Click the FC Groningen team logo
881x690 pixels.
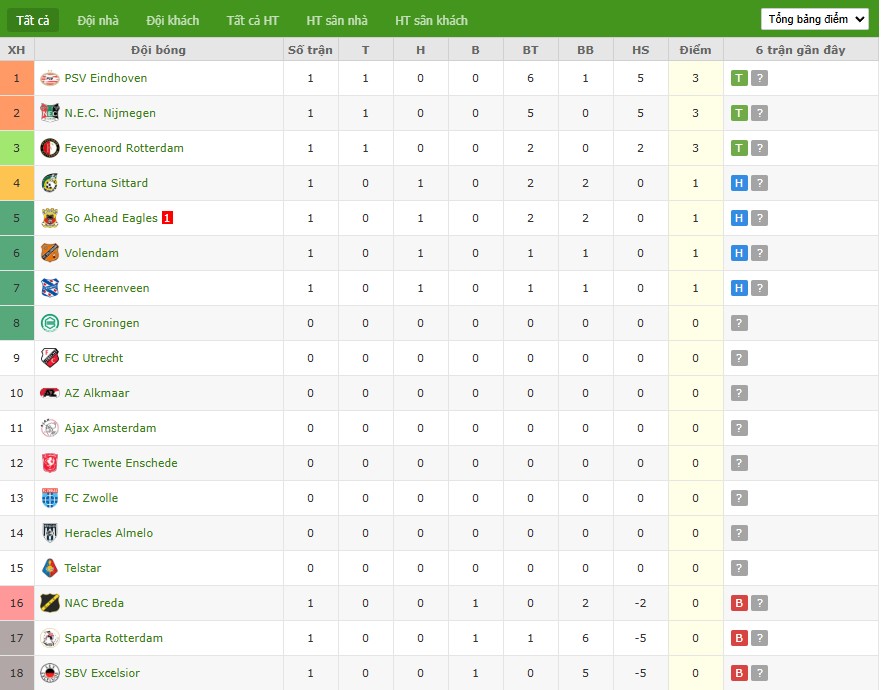coord(50,323)
